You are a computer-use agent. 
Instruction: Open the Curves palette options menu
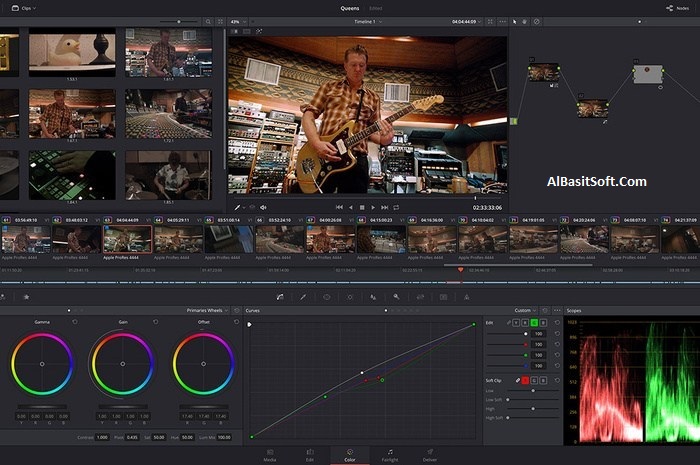click(x=557, y=310)
